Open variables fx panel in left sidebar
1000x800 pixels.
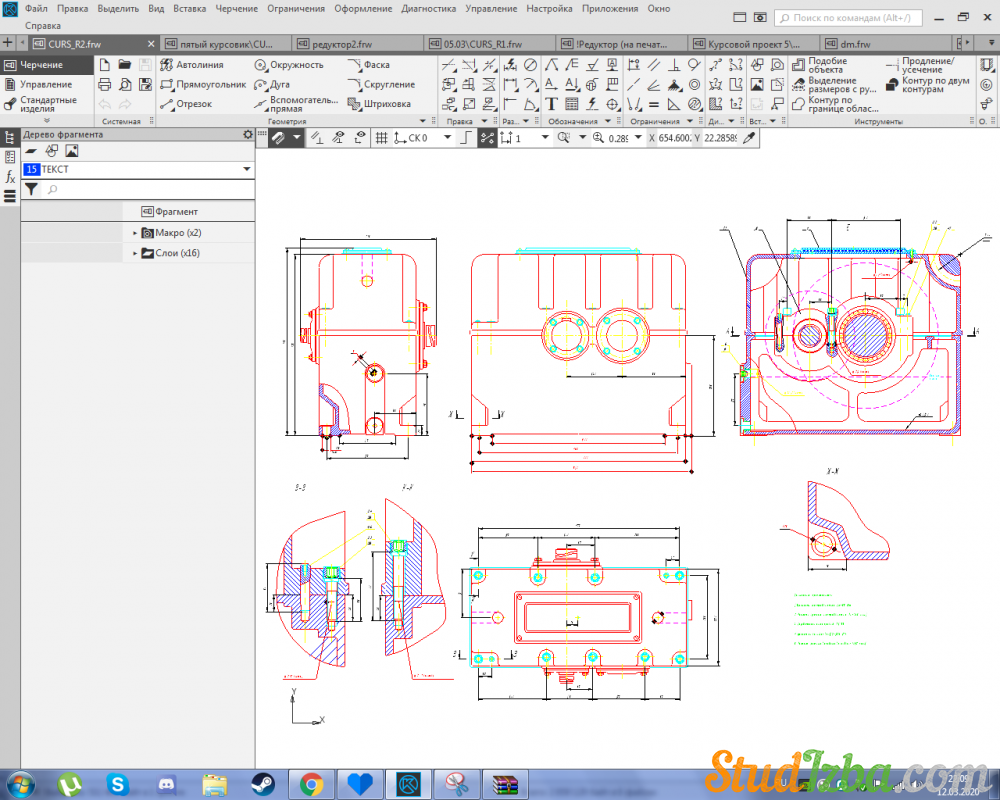[10, 177]
